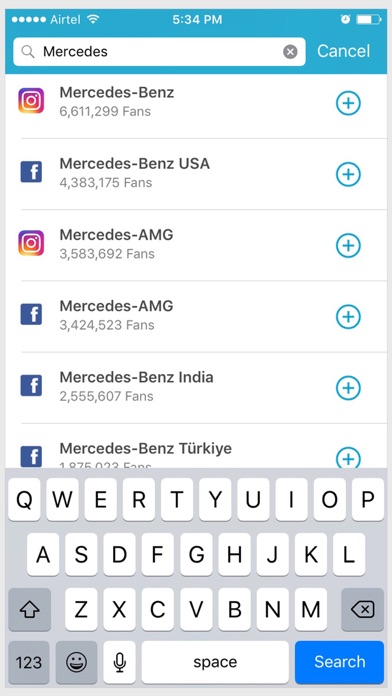Add Mercedes-Benz India with plus icon
This screenshot has width=392, height=696.
pyautogui.click(x=348, y=388)
